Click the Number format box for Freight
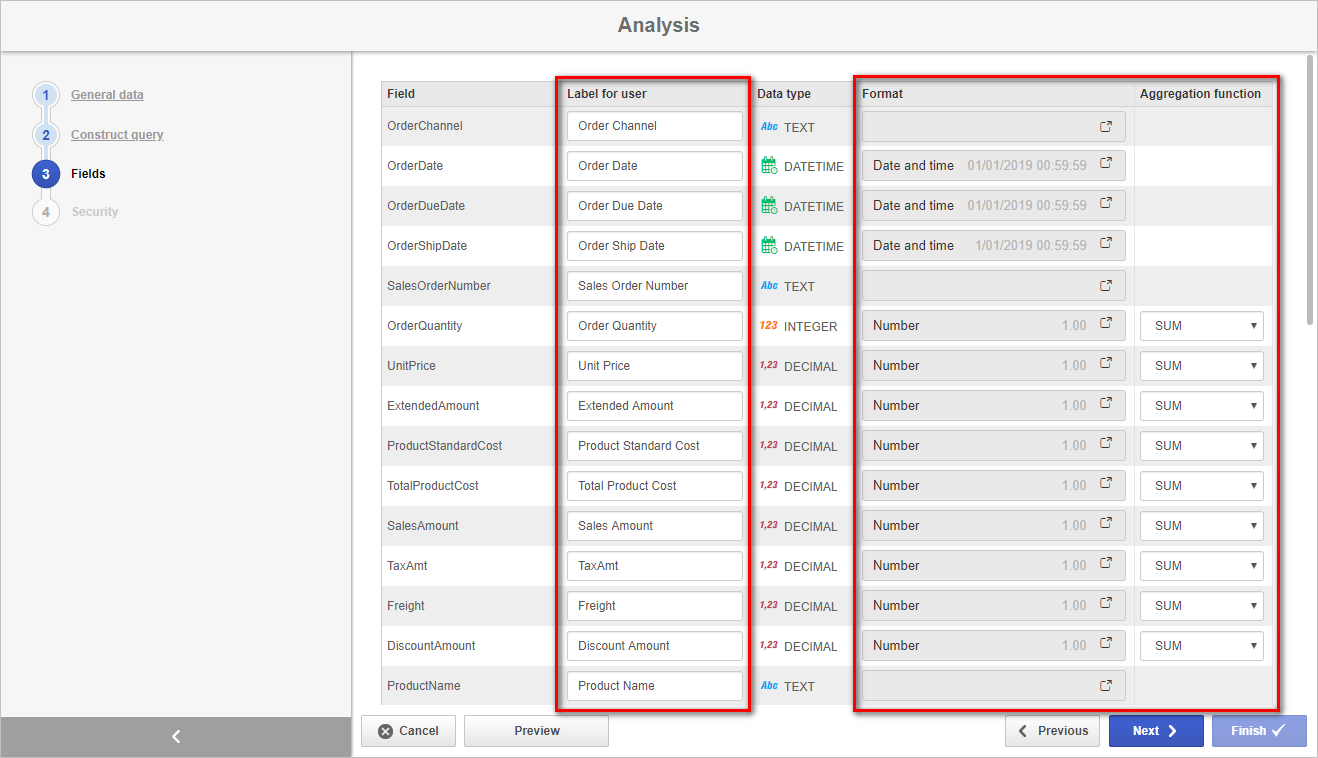This screenshot has height=758, width=1318. click(x=993, y=606)
